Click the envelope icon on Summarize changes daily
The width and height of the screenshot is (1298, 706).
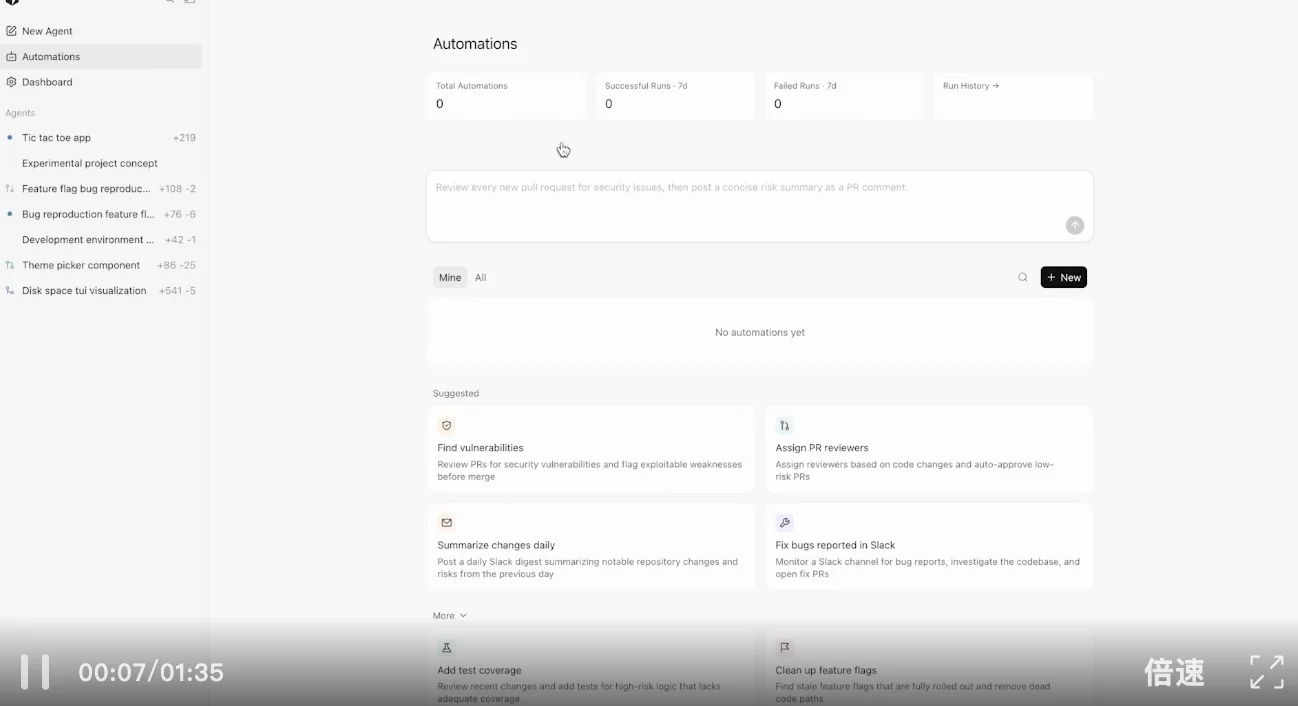[x=446, y=521]
